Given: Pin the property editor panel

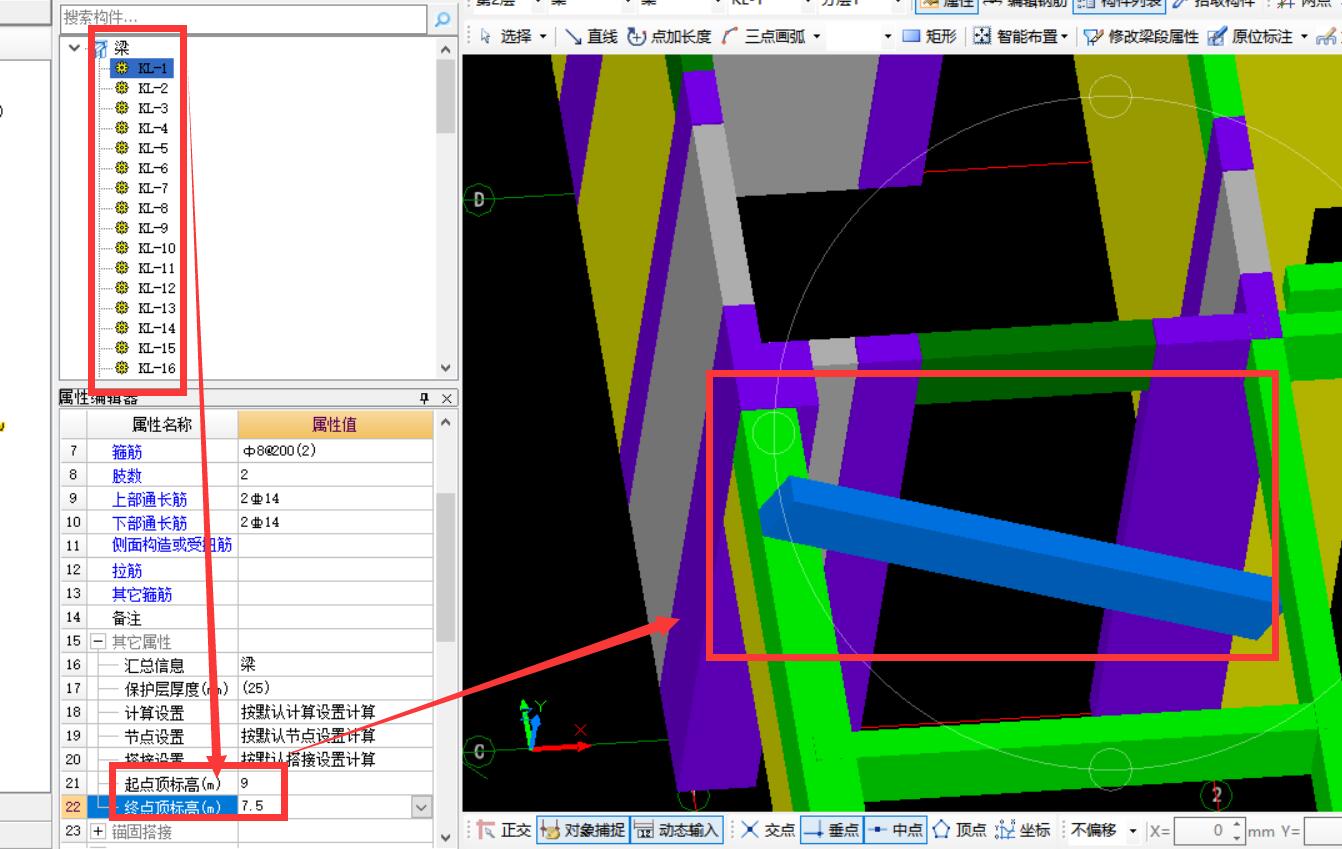Looking at the screenshot, I should 424,398.
